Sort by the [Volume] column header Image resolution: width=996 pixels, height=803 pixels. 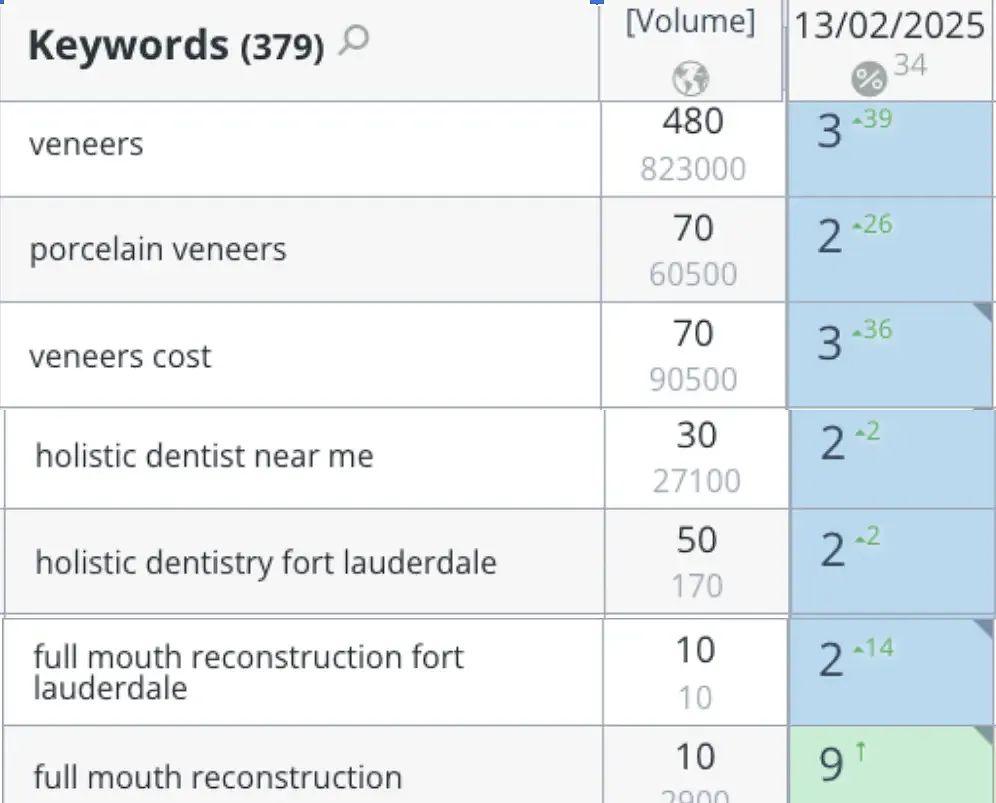[x=690, y=22]
